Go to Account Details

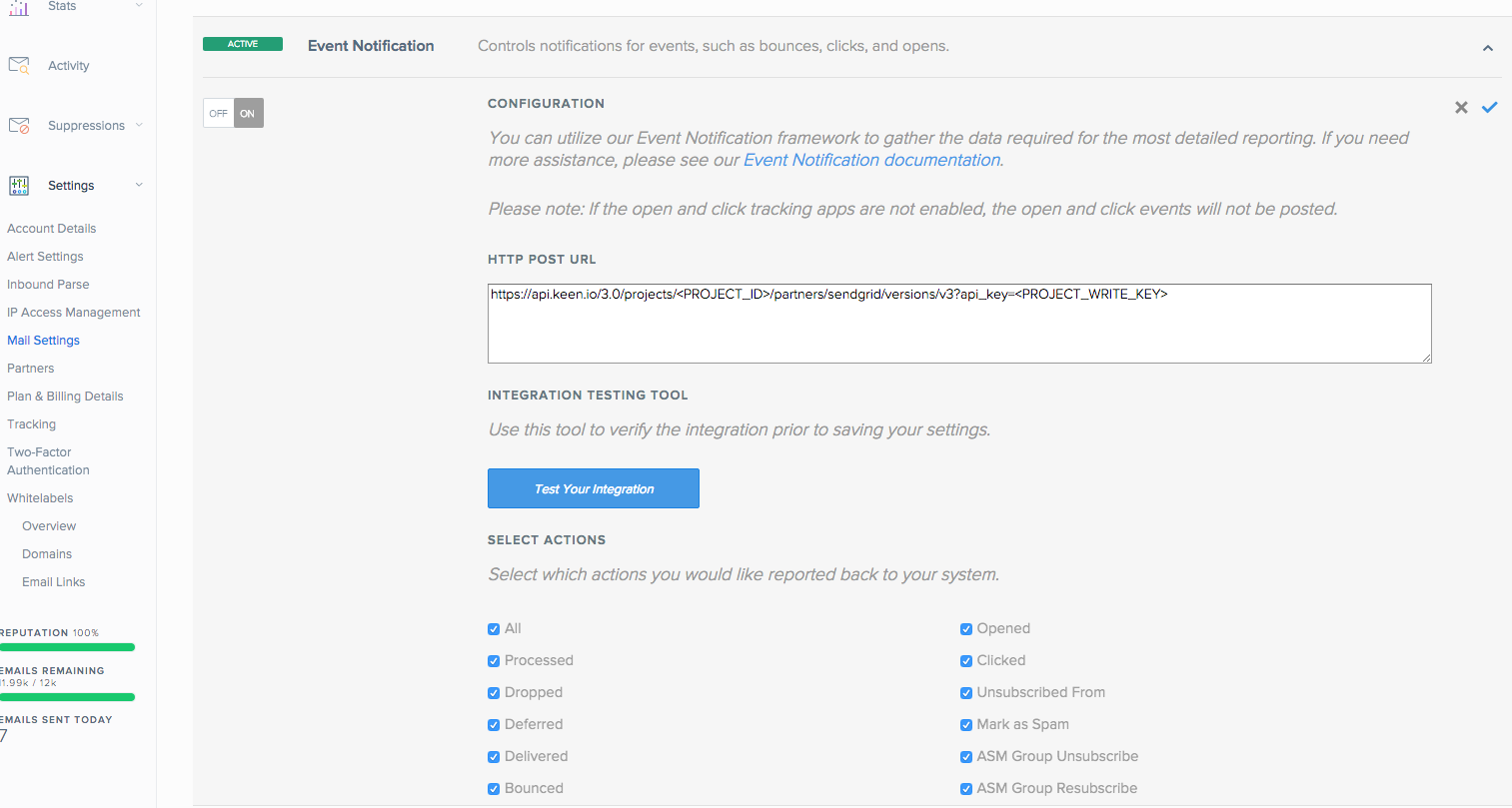coord(52,229)
